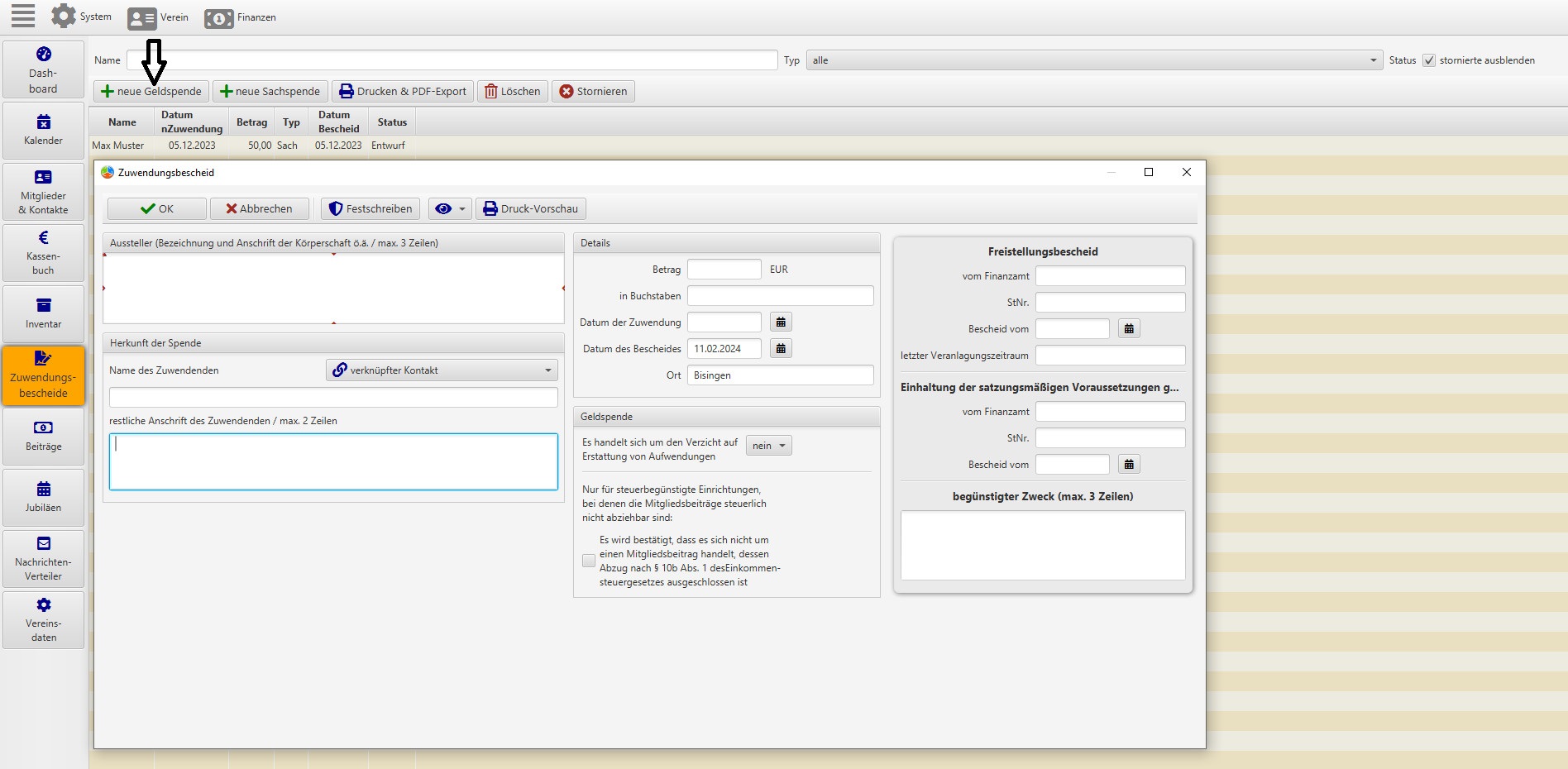
Task: Sort by Name column header
Action: (122, 122)
